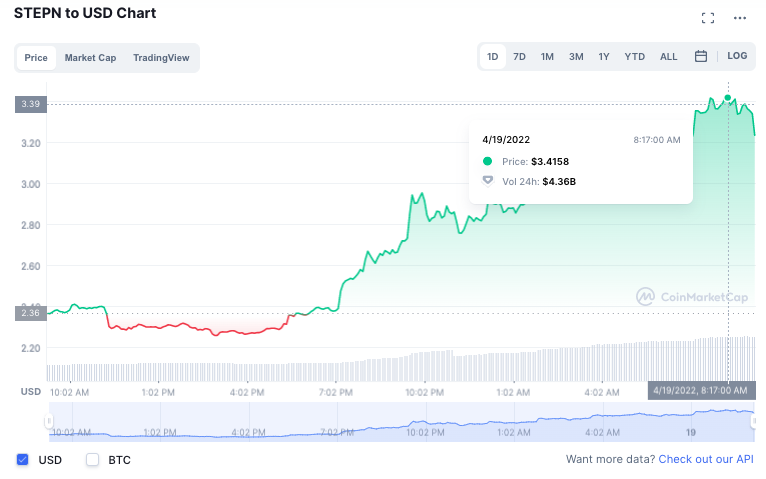The width and height of the screenshot is (766, 479).
Task: Click the $4.36B volume value in the tooltip
Action: 559,182
